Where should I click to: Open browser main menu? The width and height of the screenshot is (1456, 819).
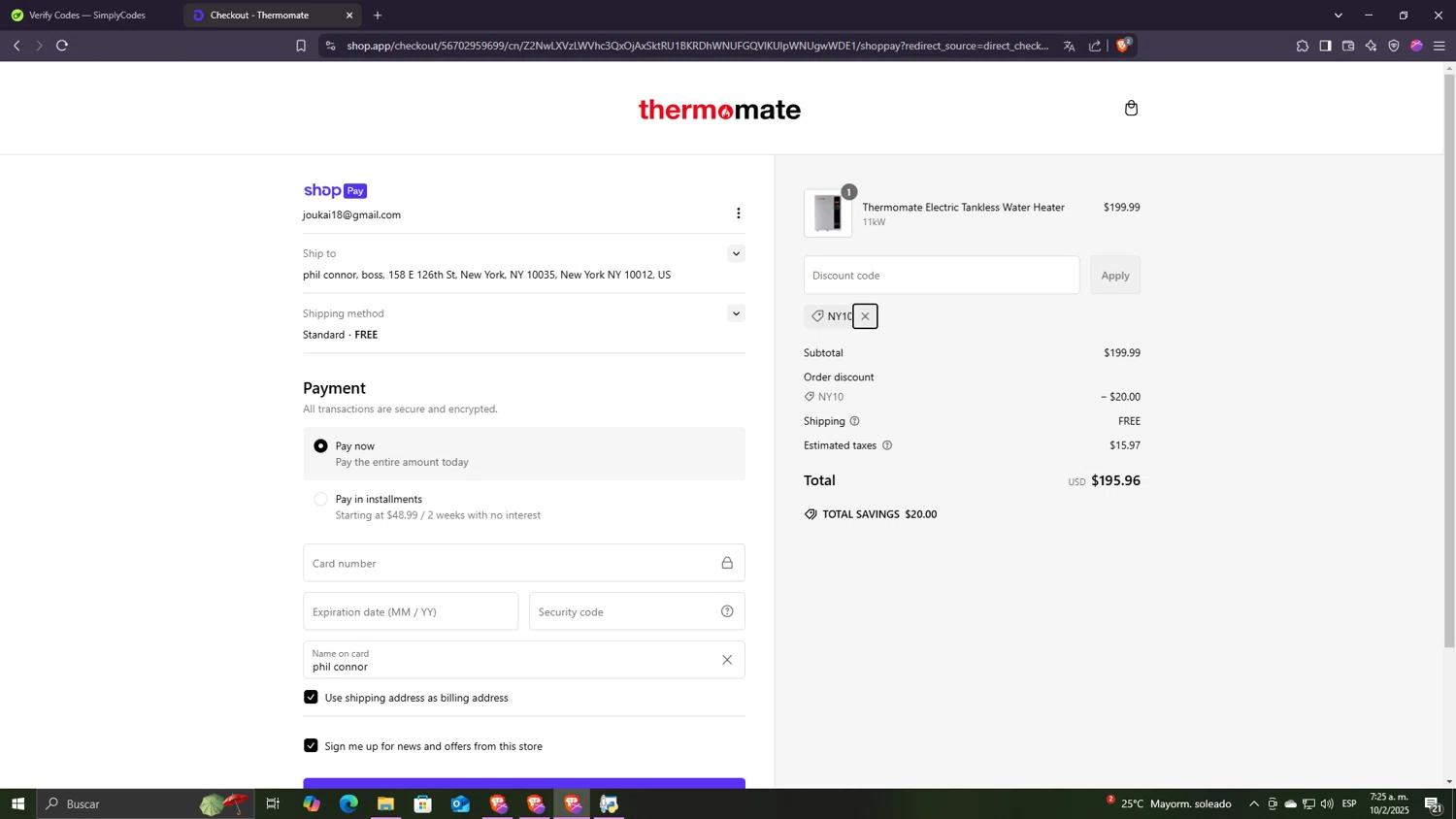(x=1439, y=46)
